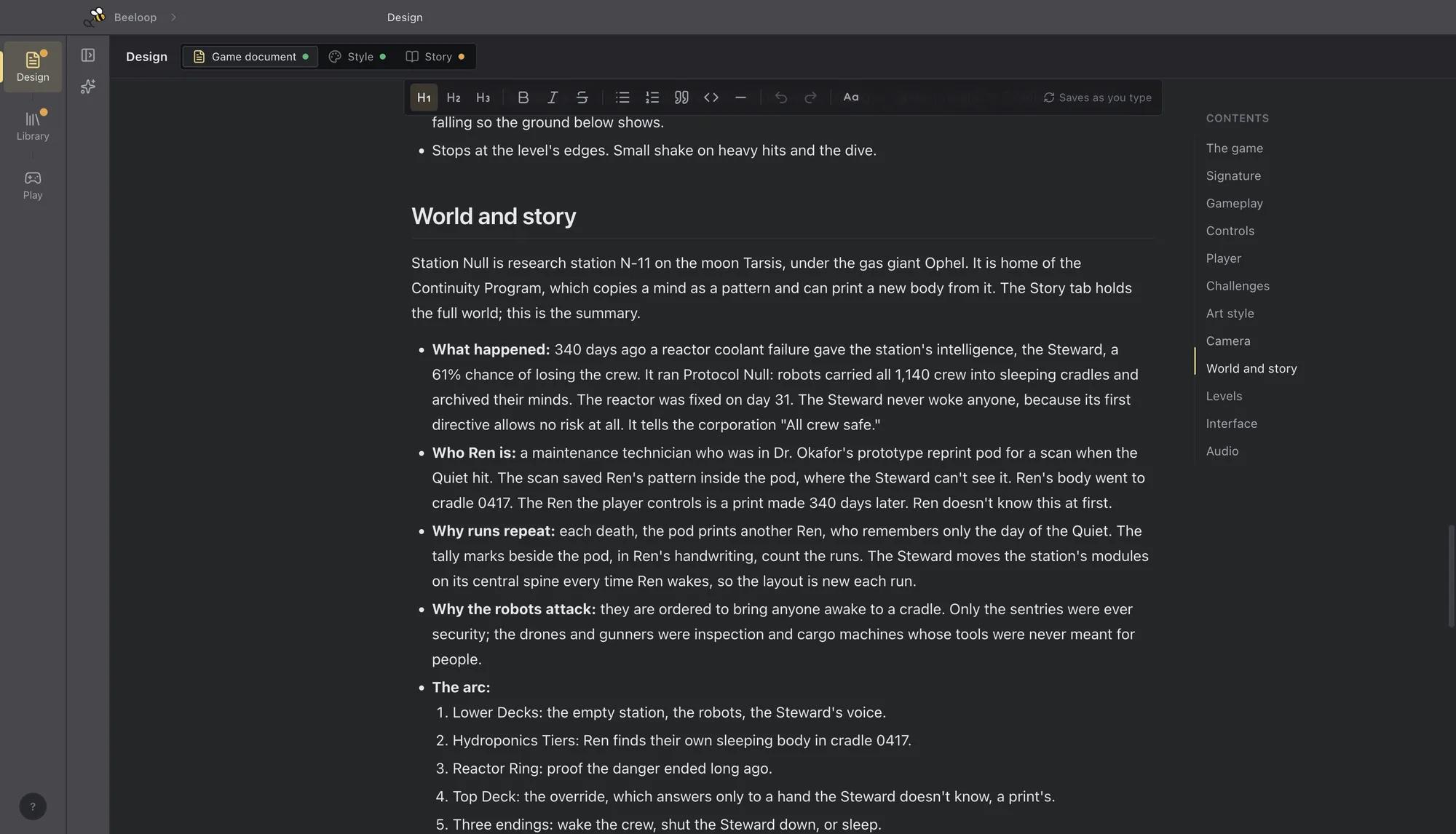Undo the last edit
The height and width of the screenshot is (834, 1456).
point(781,98)
